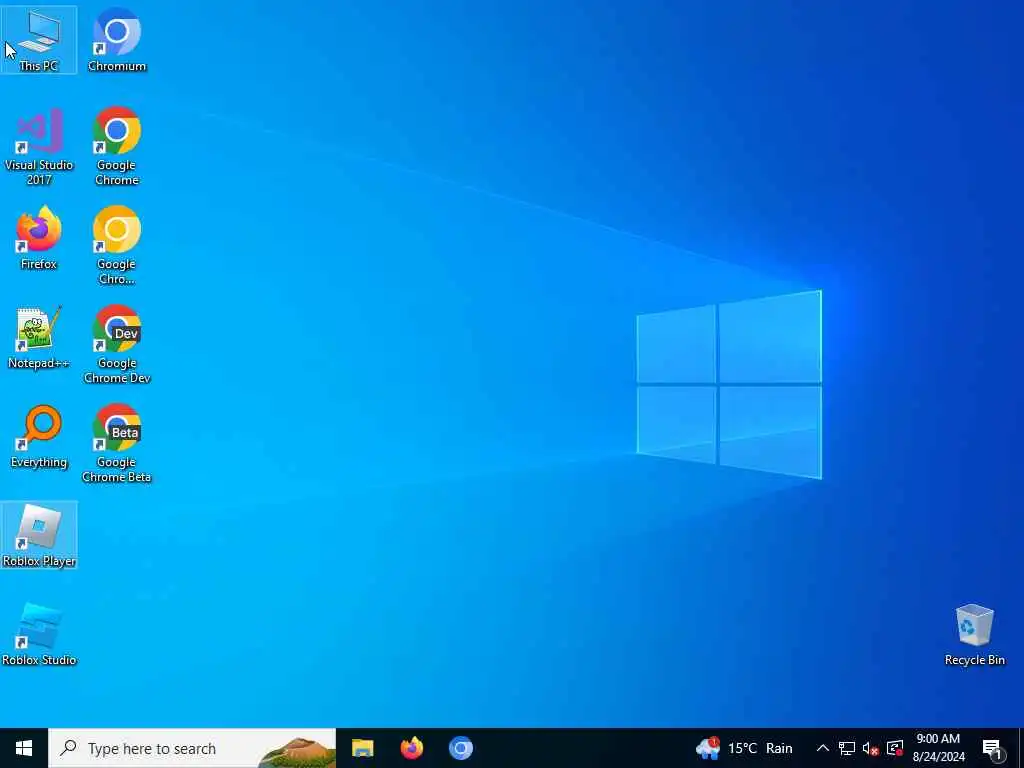Click the tray icon left of the clock

[x=895, y=748]
